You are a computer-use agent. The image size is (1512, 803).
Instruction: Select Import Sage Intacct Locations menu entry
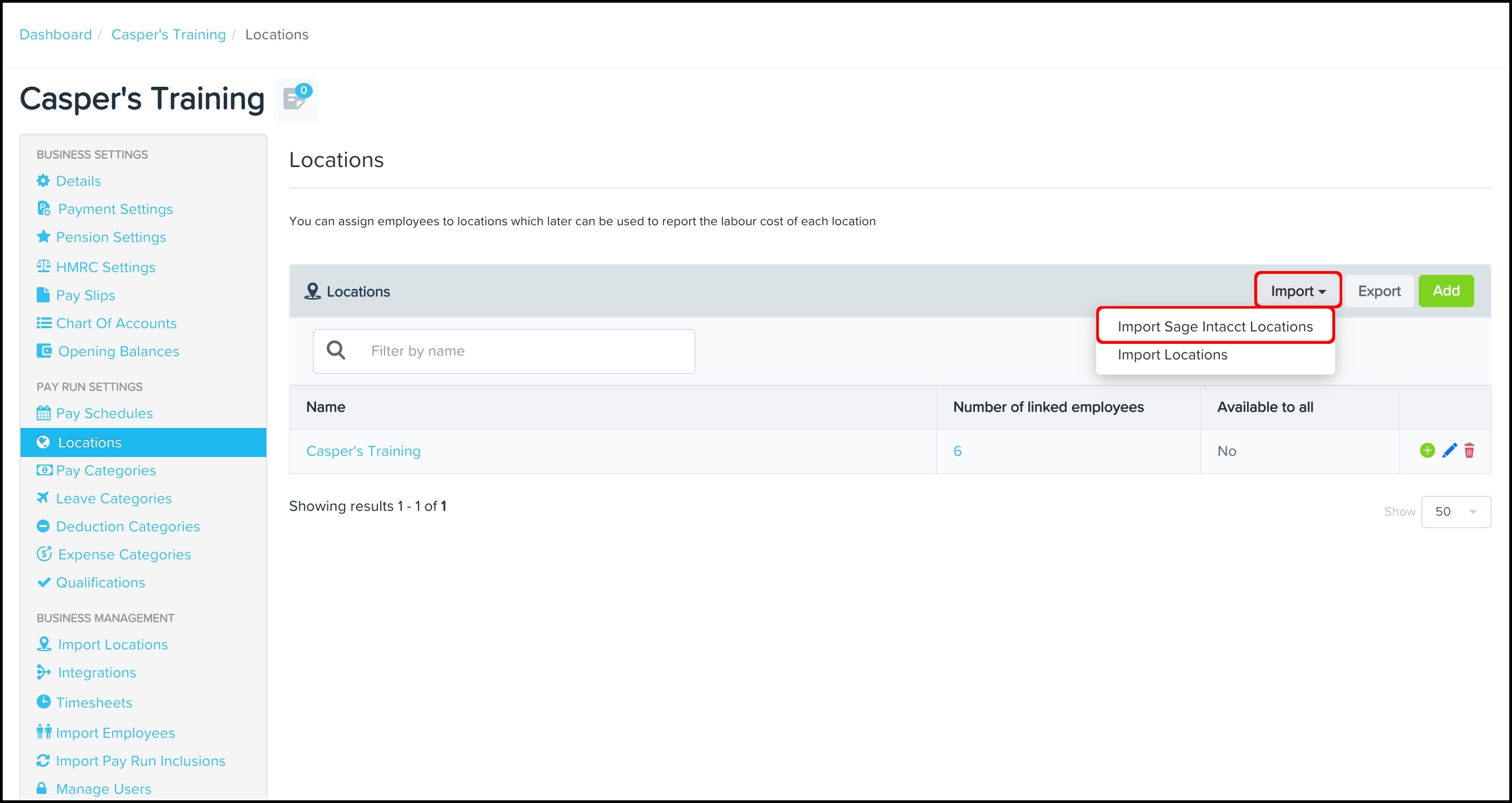click(1214, 327)
